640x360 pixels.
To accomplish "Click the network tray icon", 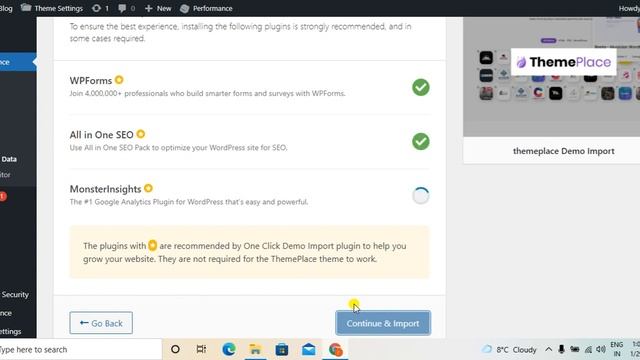I will coord(588,349).
